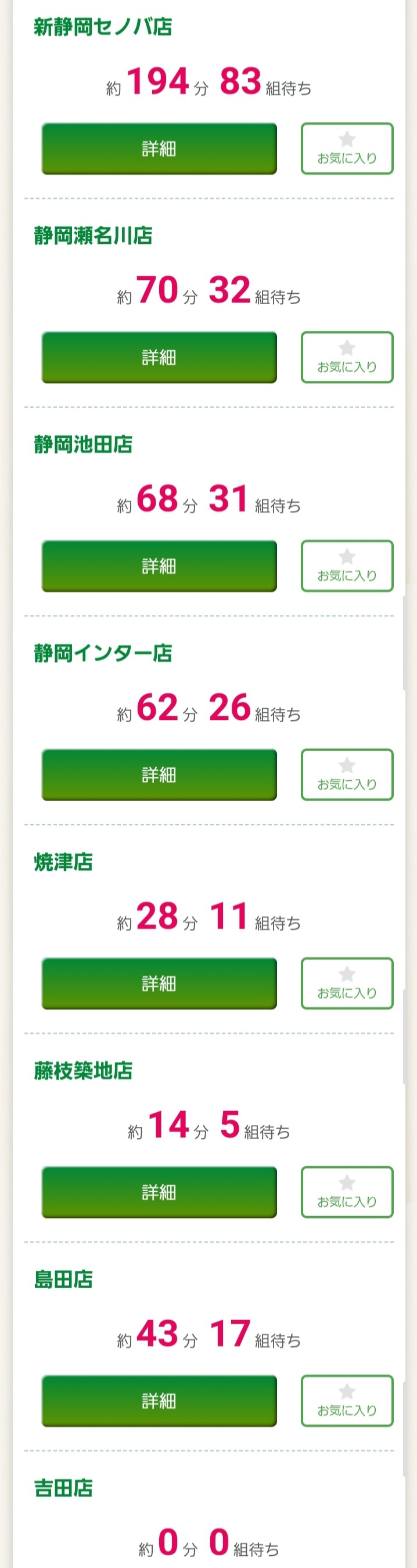Open 詳細 for 新静岡セノバ店

coord(159,149)
